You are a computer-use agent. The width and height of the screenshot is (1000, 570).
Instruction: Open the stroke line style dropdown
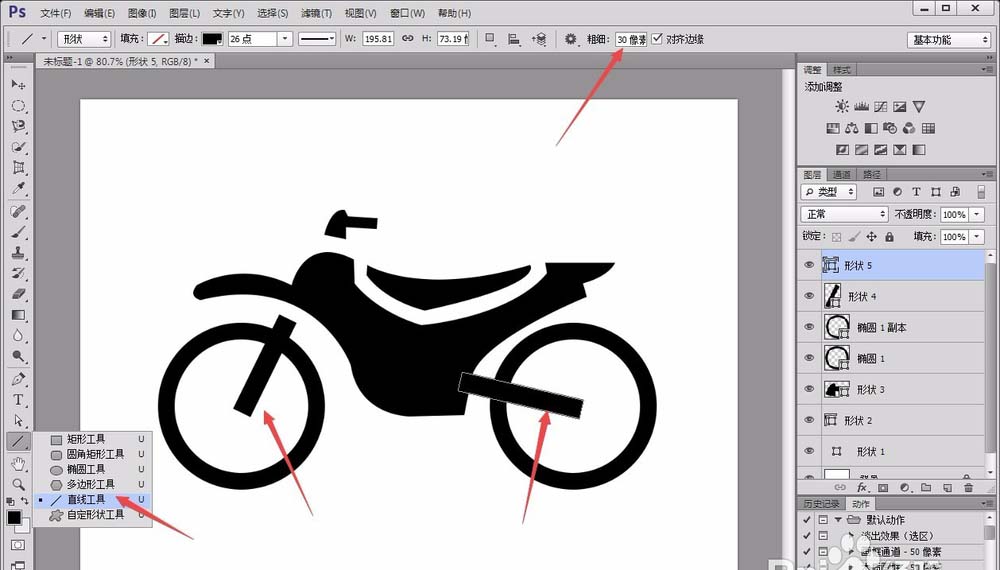[317, 39]
